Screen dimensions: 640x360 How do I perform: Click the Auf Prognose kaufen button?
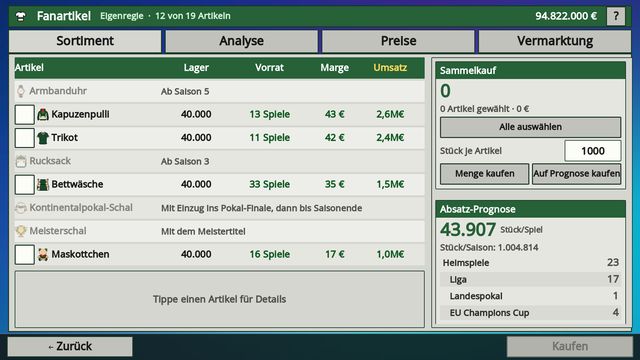pos(576,174)
